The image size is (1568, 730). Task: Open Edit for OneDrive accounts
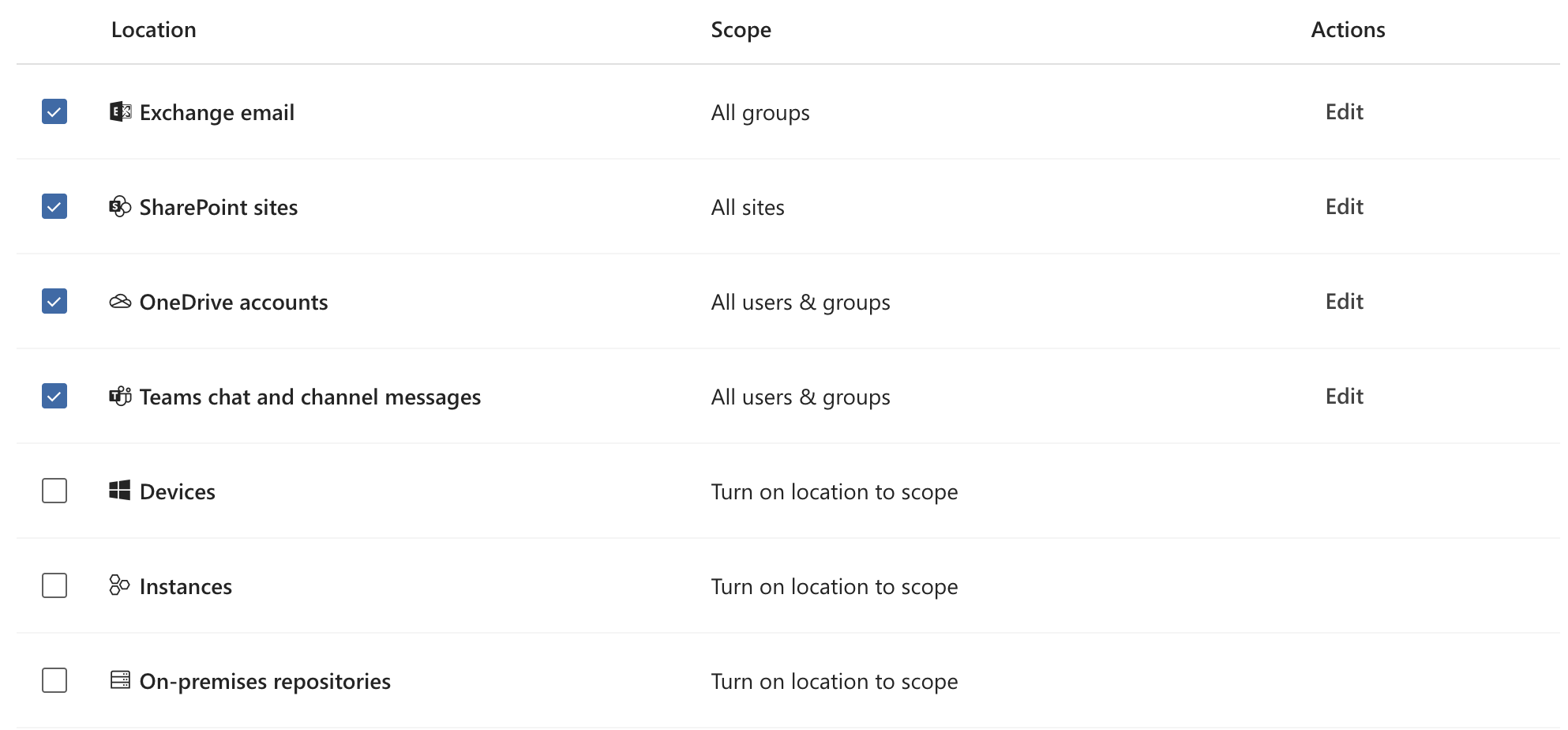coord(1344,302)
